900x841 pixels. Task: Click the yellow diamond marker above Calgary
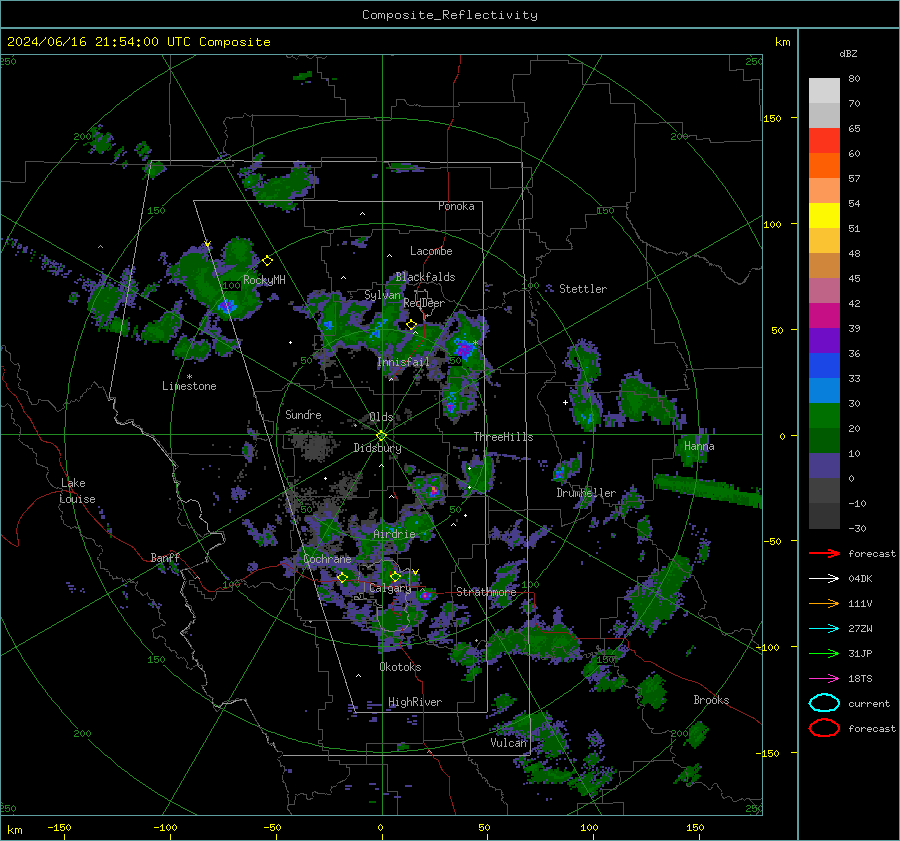click(x=395, y=576)
